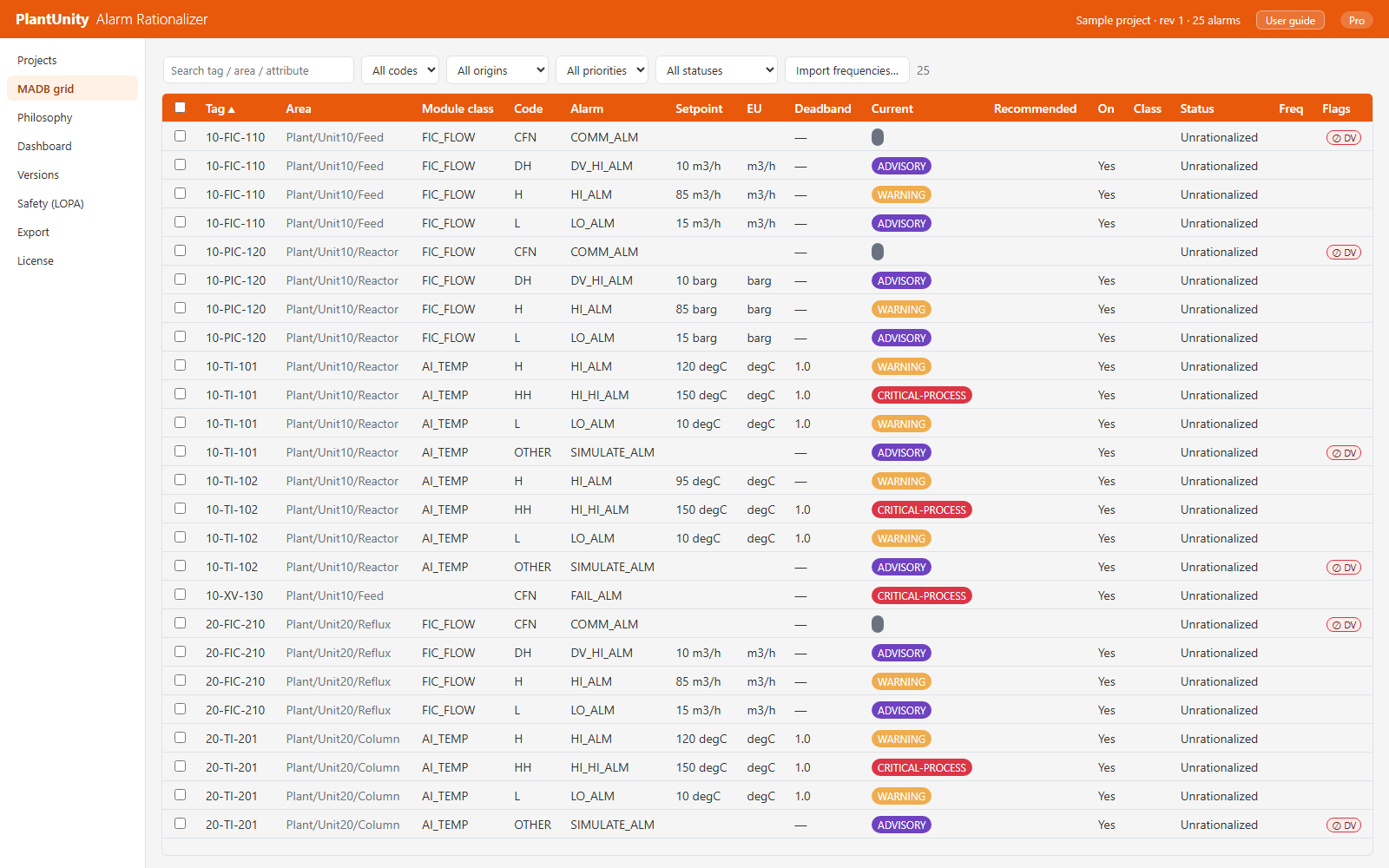Screen dimensions: 1389x868
Task: Toggle the select-all checkbox in table header
Action: 180,108
